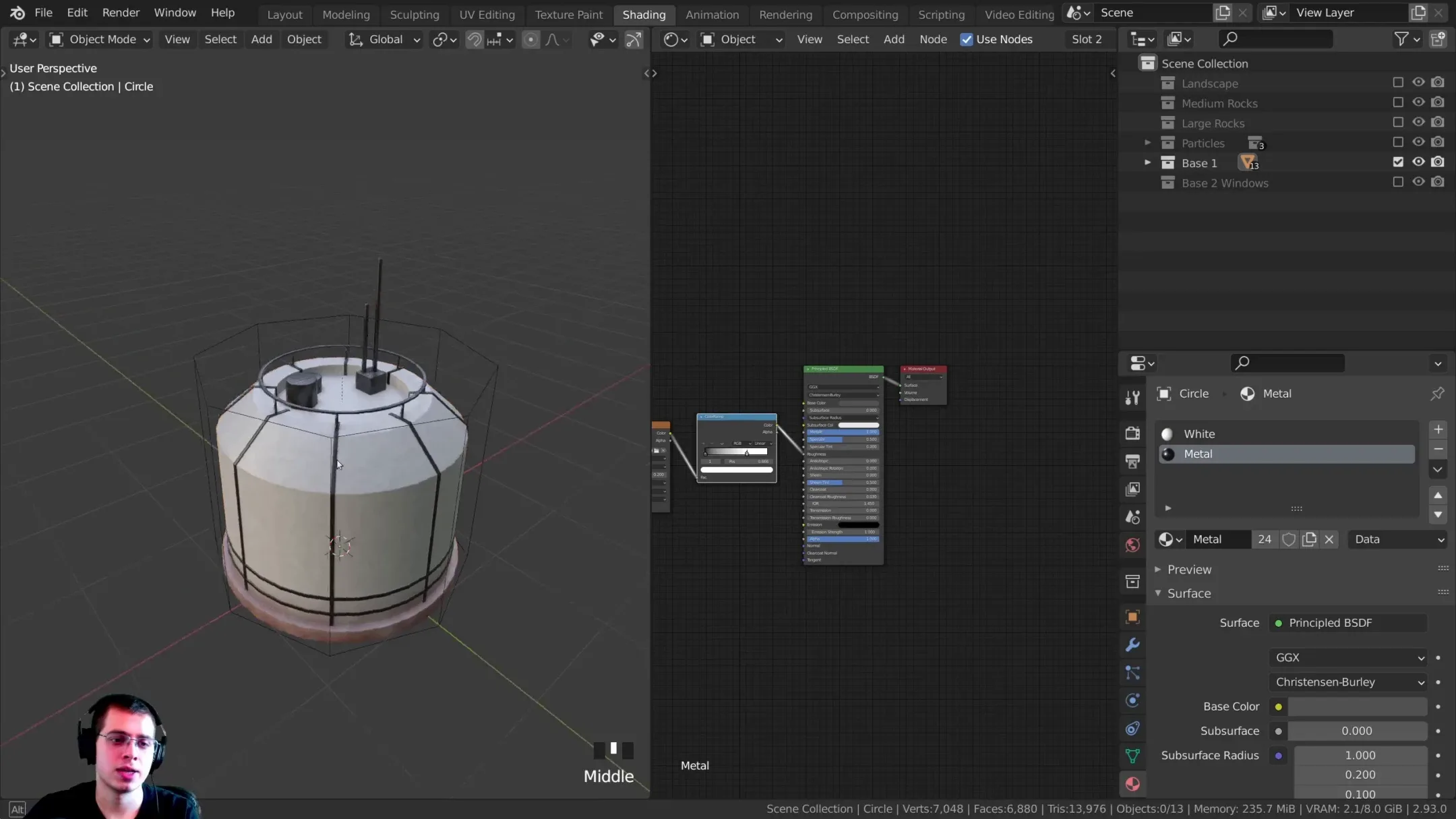Click the Base Color swatch
This screenshot has height=819, width=1456.
point(1356,706)
